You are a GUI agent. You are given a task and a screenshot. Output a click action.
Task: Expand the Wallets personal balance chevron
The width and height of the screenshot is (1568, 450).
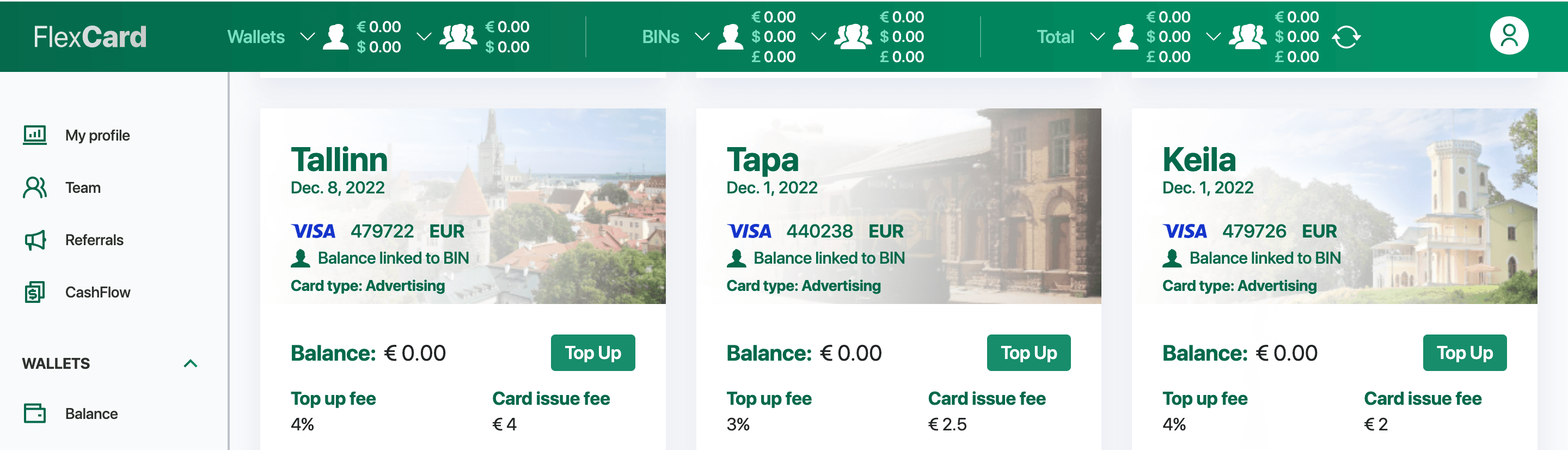tap(308, 37)
